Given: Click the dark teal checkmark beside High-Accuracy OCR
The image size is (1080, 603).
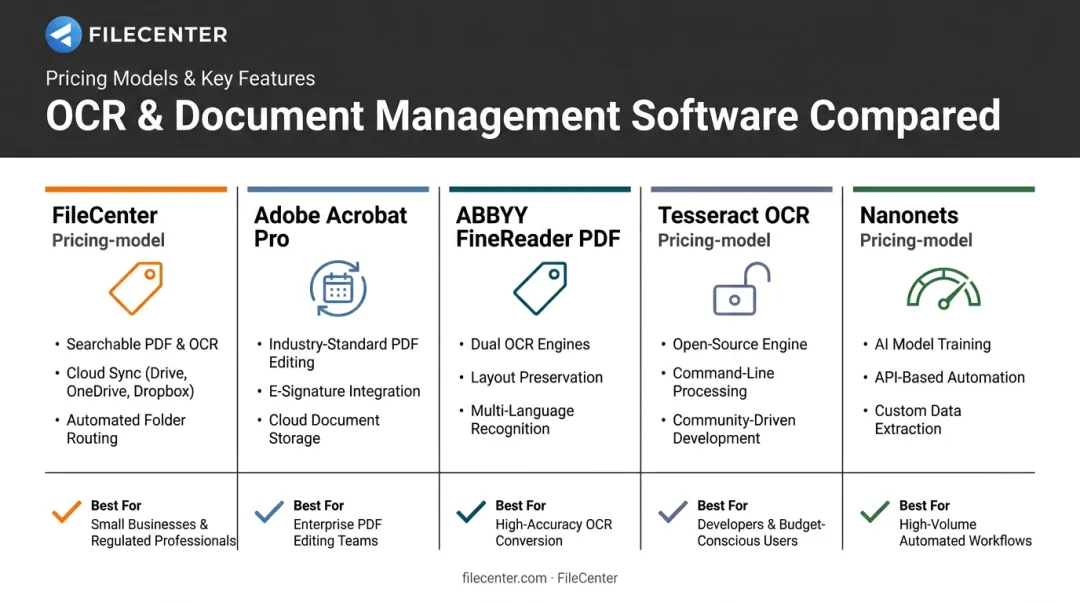Looking at the screenshot, I should coord(471,512).
